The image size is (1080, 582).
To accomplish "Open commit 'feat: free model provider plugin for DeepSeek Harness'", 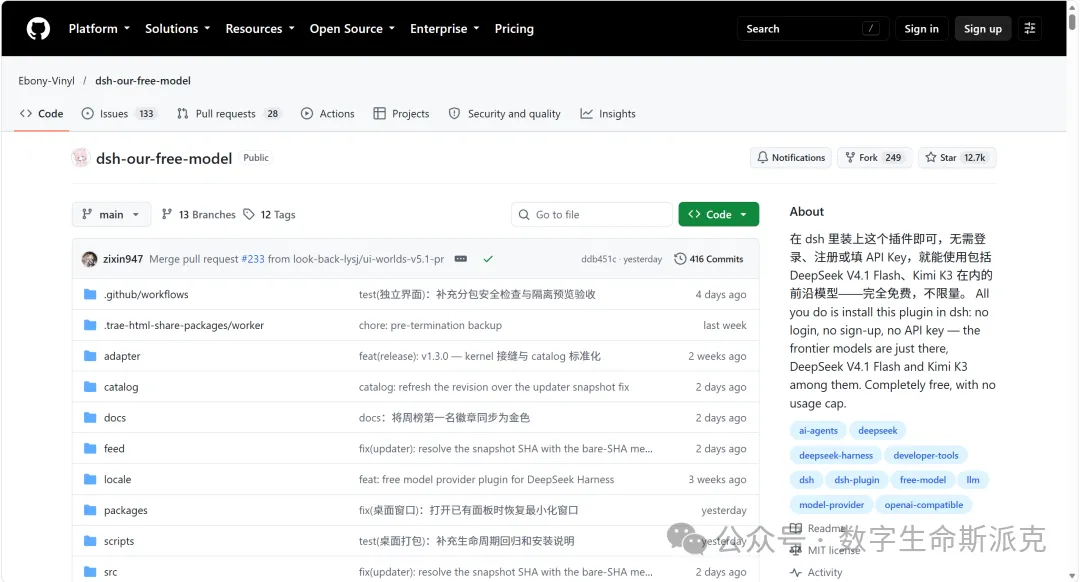I will 486,479.
